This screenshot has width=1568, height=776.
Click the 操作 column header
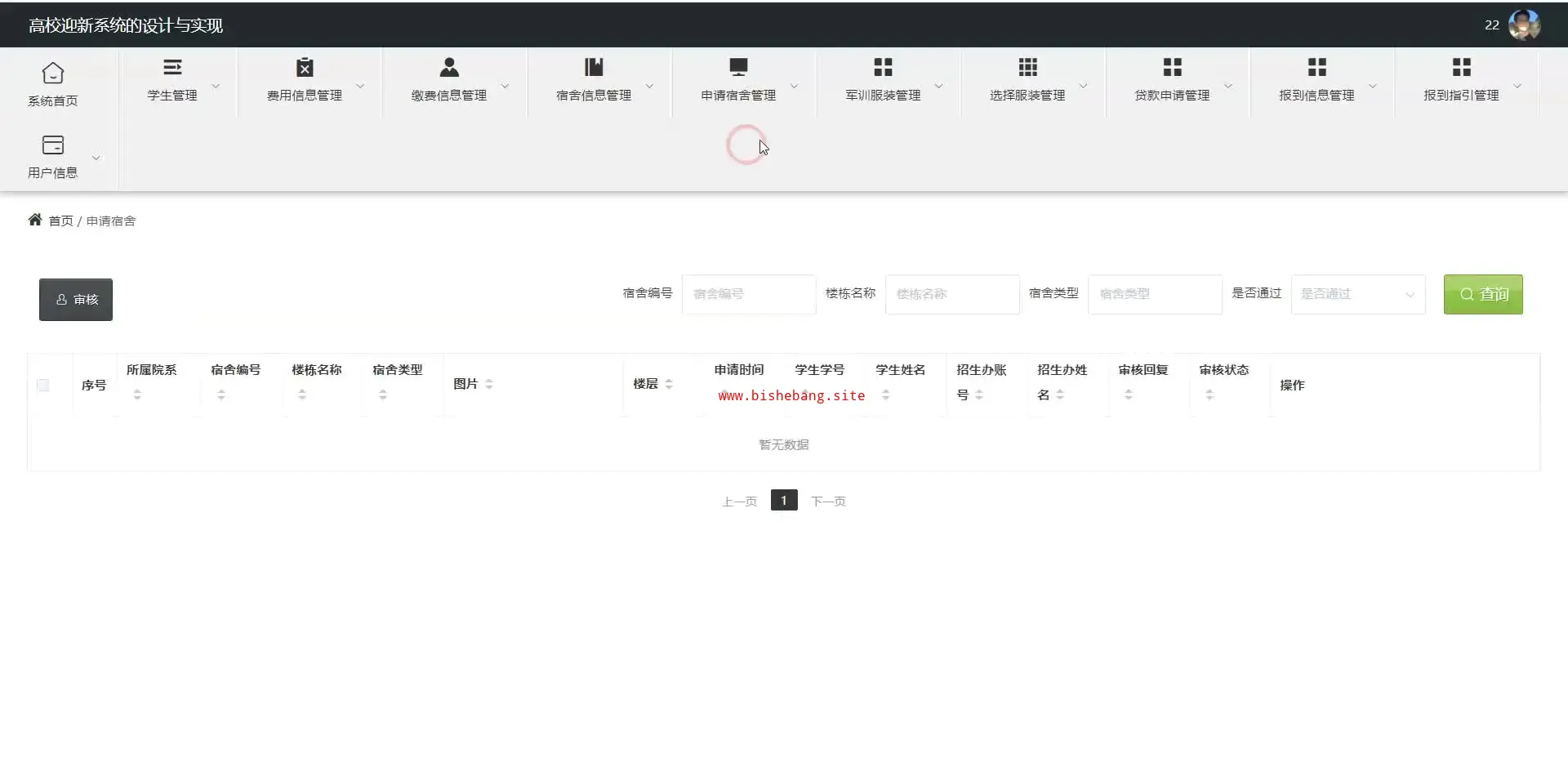1292,385
